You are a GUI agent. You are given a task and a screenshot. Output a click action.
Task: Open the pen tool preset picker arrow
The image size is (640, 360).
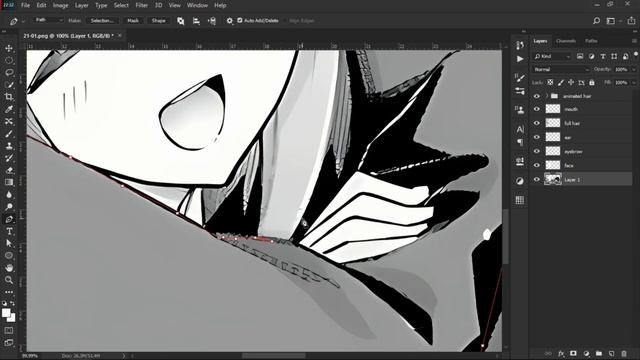(23, 21)
